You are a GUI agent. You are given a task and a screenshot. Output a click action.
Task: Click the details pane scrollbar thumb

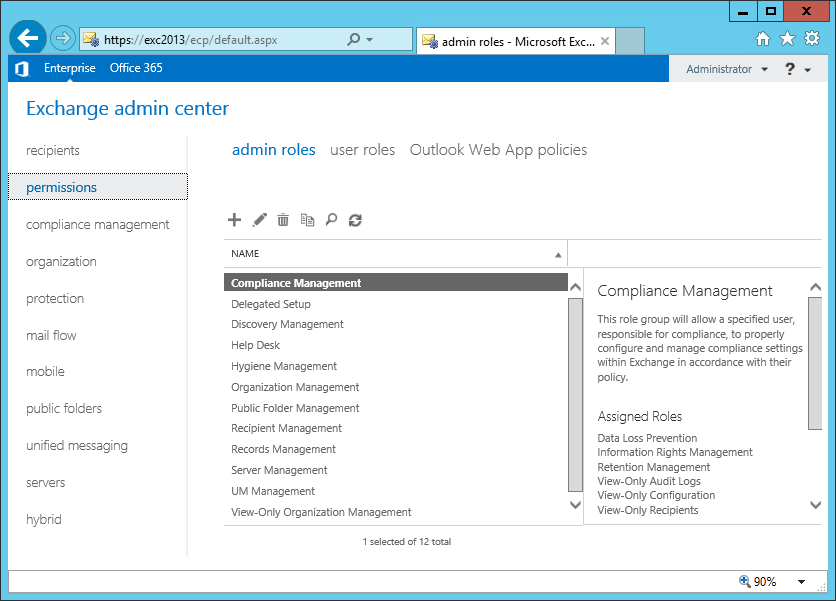[815, 363]
